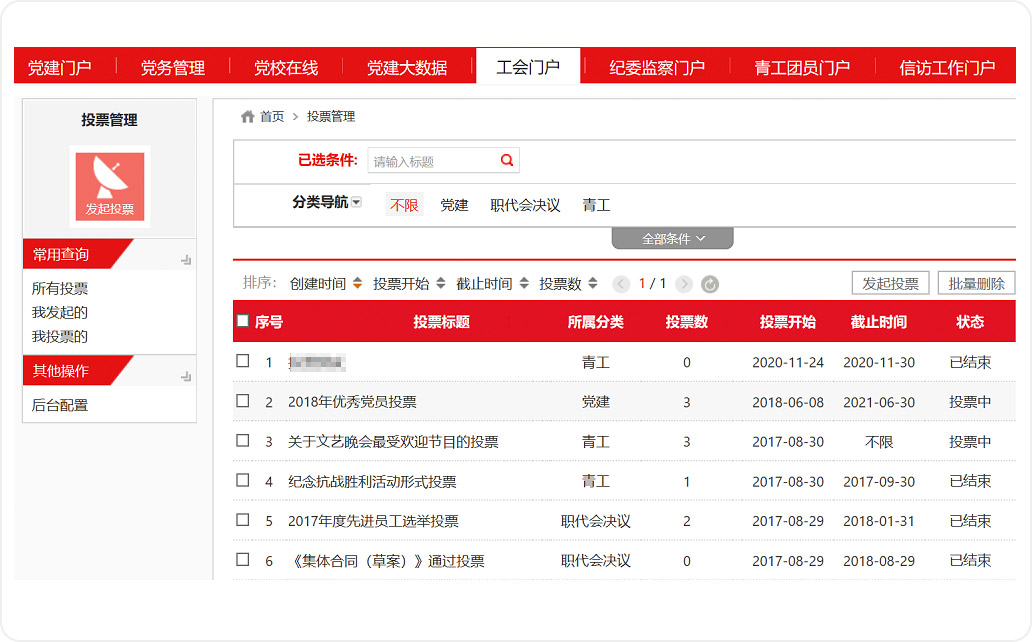Open the 分类导航 dropdown arrow
The image size is (1032, 642).
(356, 203)
